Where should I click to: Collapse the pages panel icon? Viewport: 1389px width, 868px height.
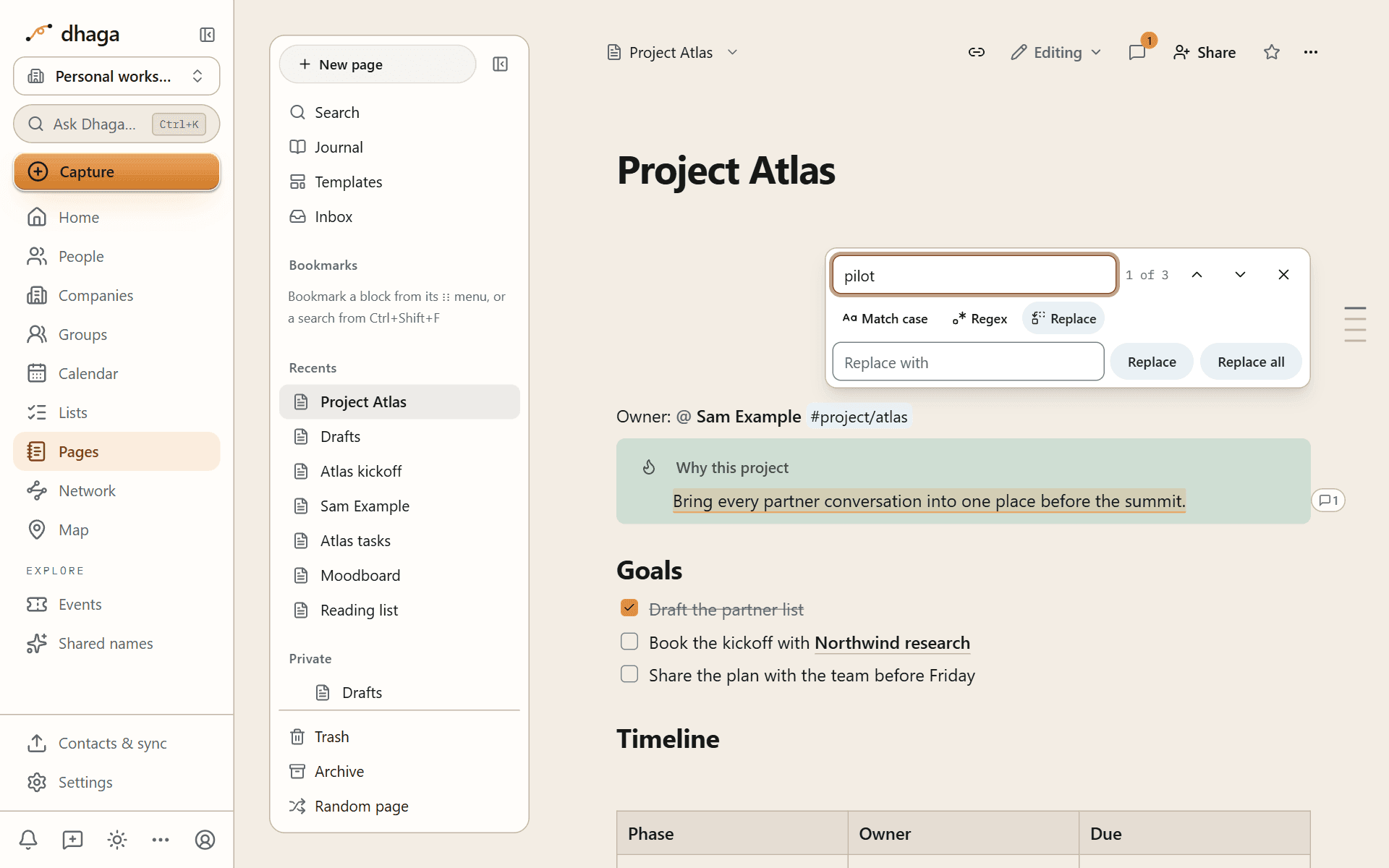tap(500, 64)
